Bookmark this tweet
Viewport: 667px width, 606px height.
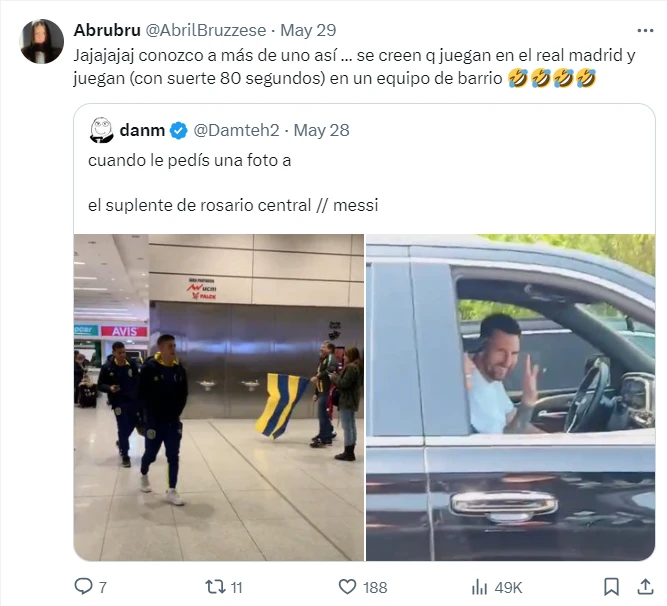(611, 587)
